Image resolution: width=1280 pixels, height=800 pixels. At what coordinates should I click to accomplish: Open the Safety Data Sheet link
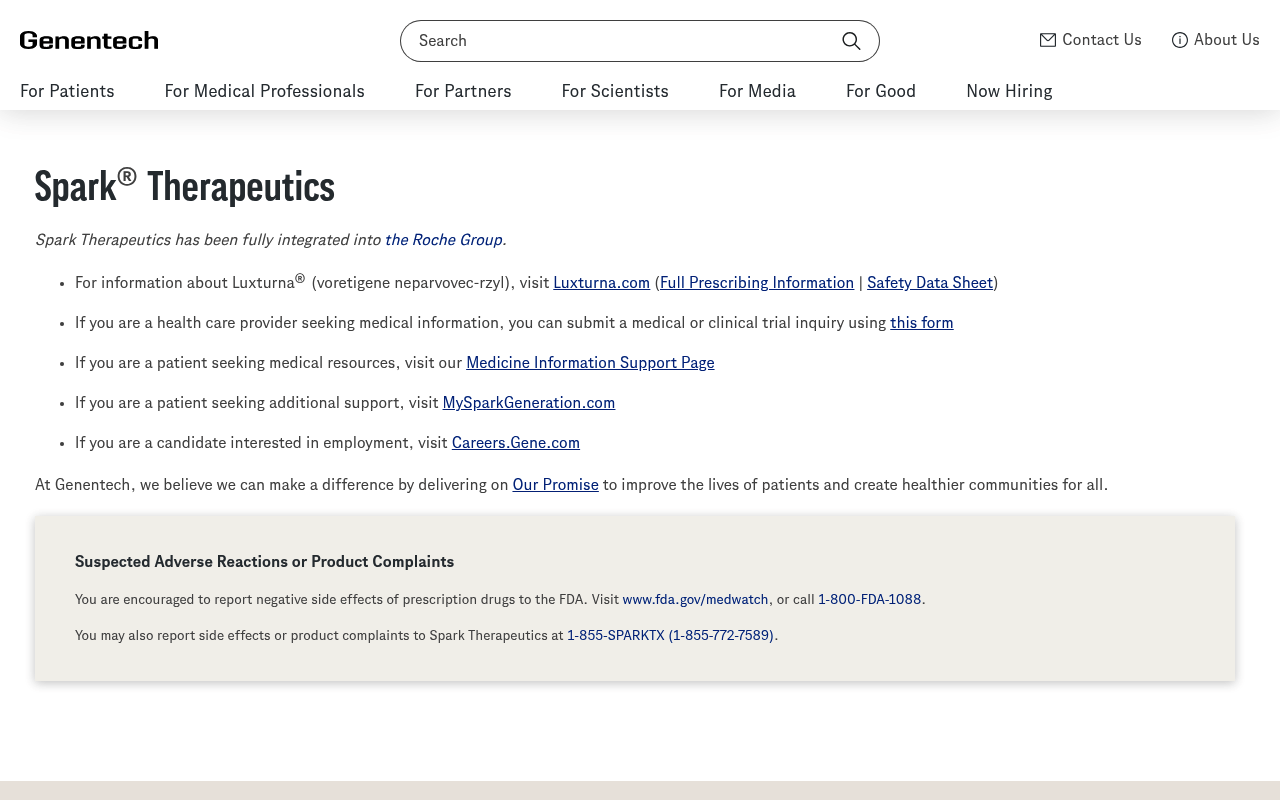[930, 283]
